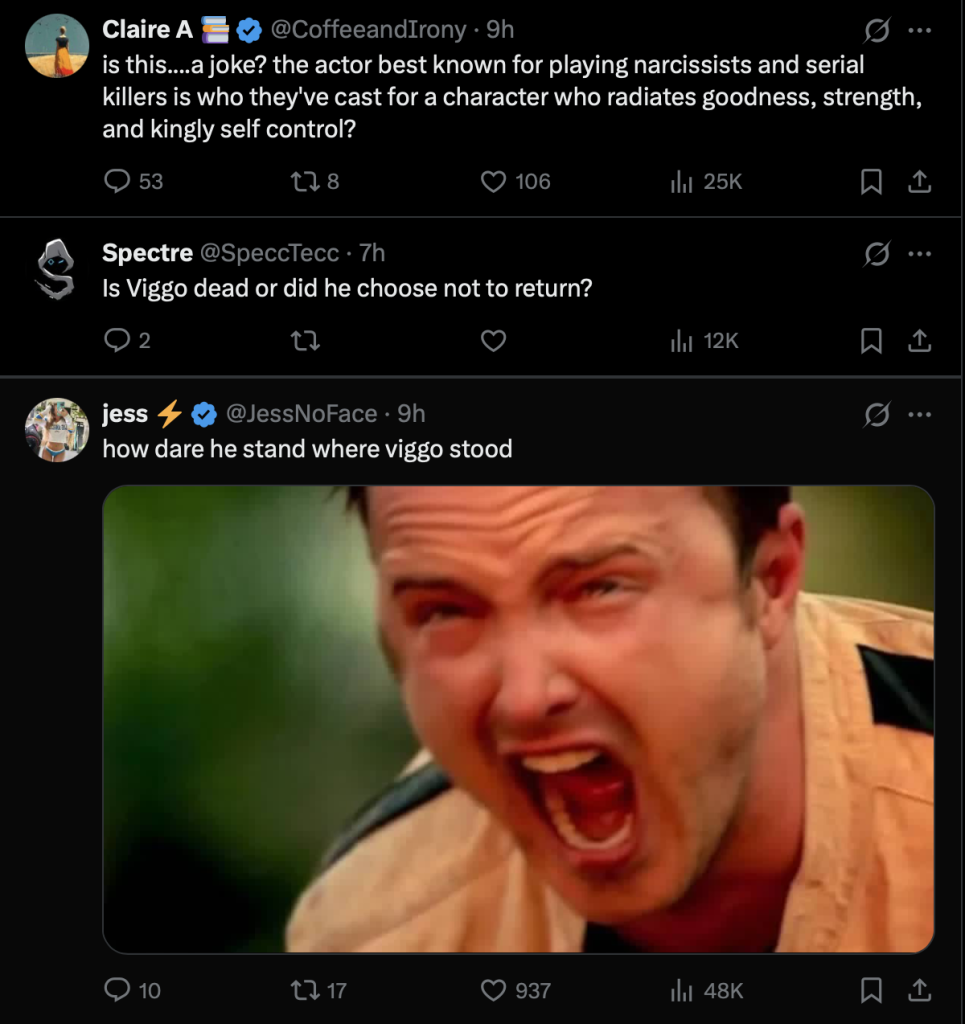The height and width of the screenshot is (1024, 965).
Task: Bookmark jess's tweet
Action: coord(871,990)
